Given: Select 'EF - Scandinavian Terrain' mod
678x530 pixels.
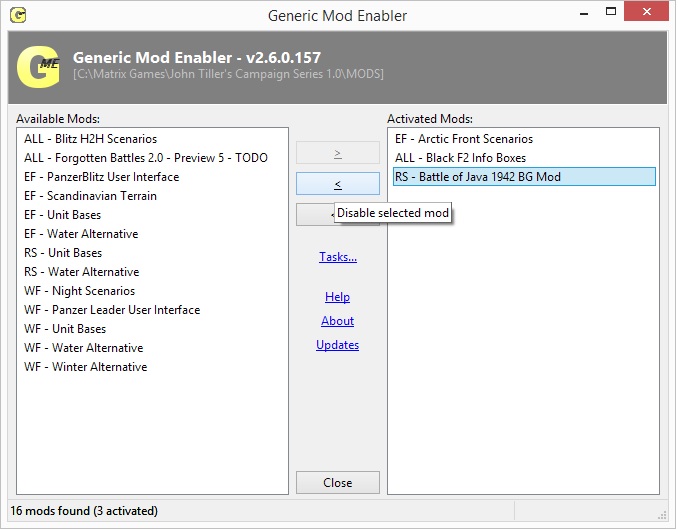Looking at the screenshot, I should pos(90,196).
